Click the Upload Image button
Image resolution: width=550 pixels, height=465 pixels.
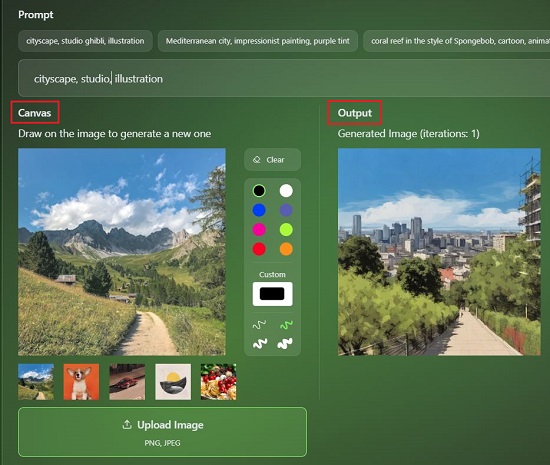pos(162,432)
